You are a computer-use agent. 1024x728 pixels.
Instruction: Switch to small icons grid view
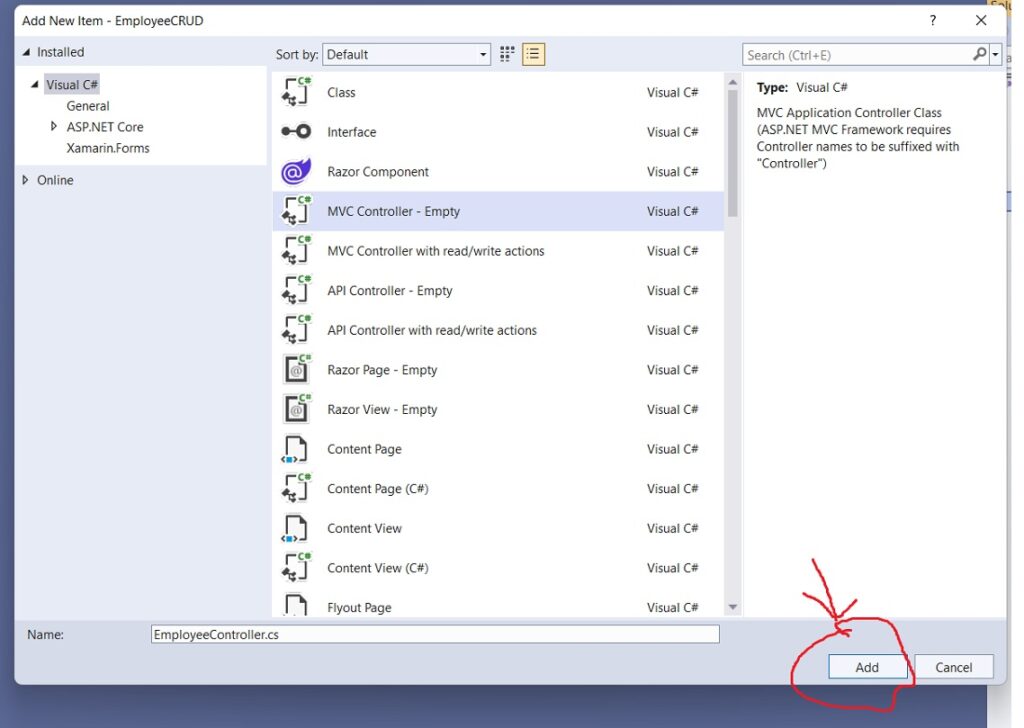(x=507, y=54)
